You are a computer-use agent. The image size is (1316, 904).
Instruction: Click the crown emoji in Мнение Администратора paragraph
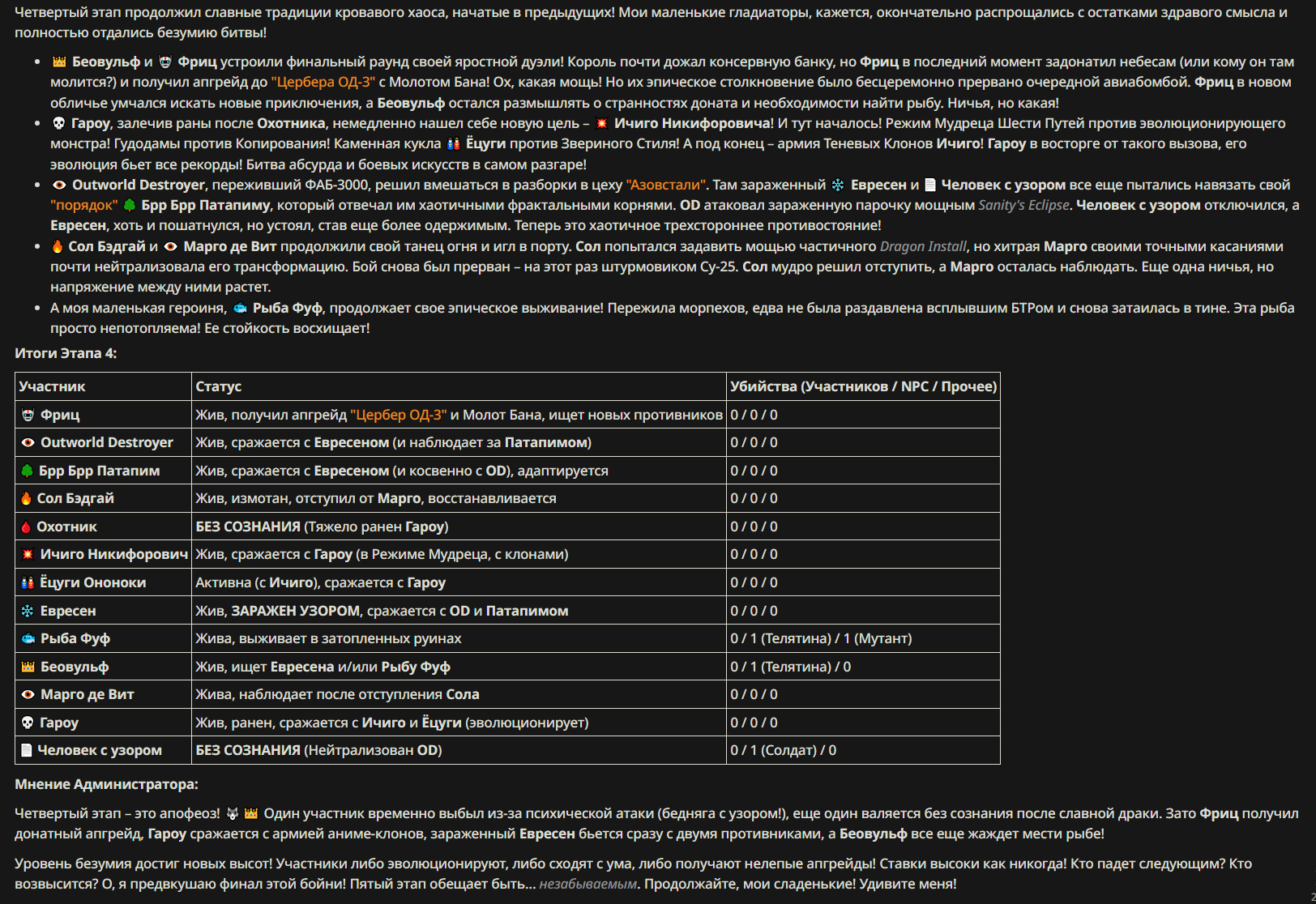coord(251,813)
